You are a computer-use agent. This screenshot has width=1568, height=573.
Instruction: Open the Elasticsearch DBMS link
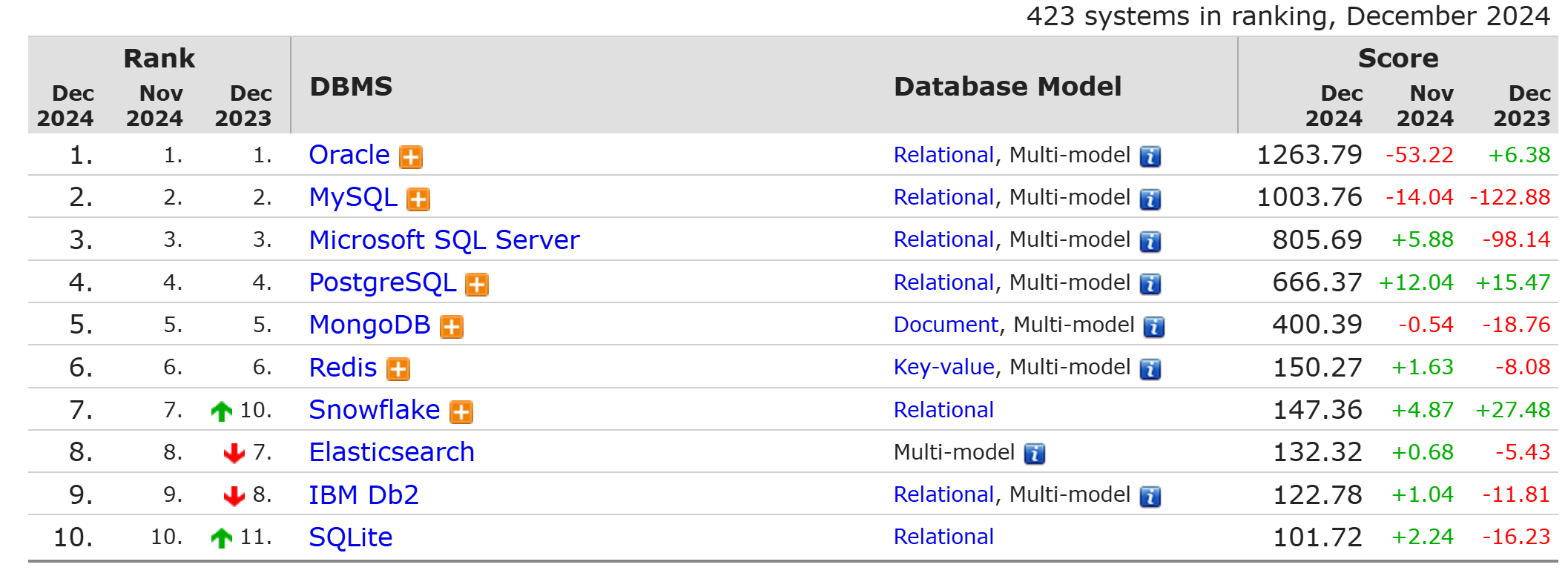(x=391, y=452)
